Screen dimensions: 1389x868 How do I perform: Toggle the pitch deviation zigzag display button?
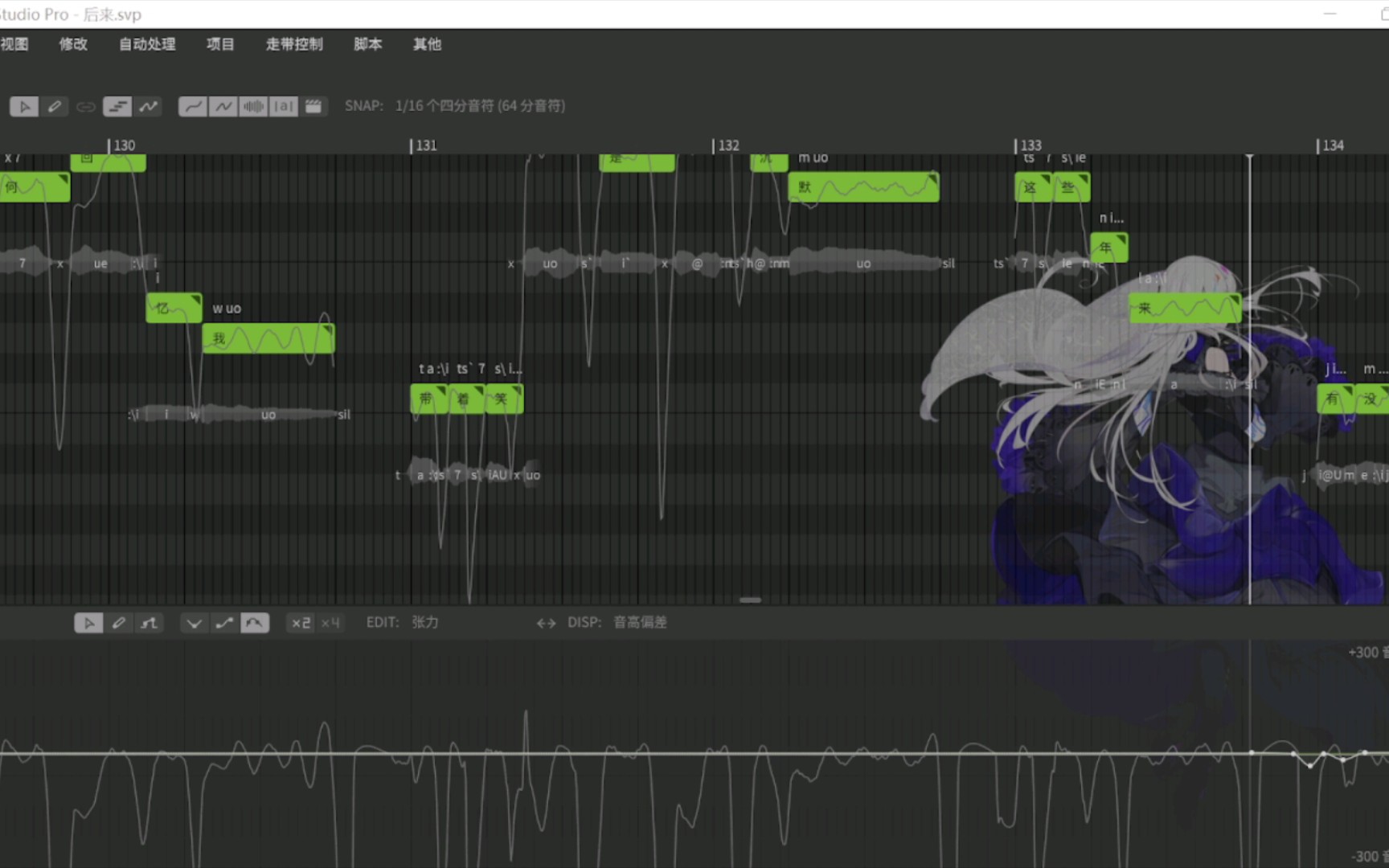(223, 106)
